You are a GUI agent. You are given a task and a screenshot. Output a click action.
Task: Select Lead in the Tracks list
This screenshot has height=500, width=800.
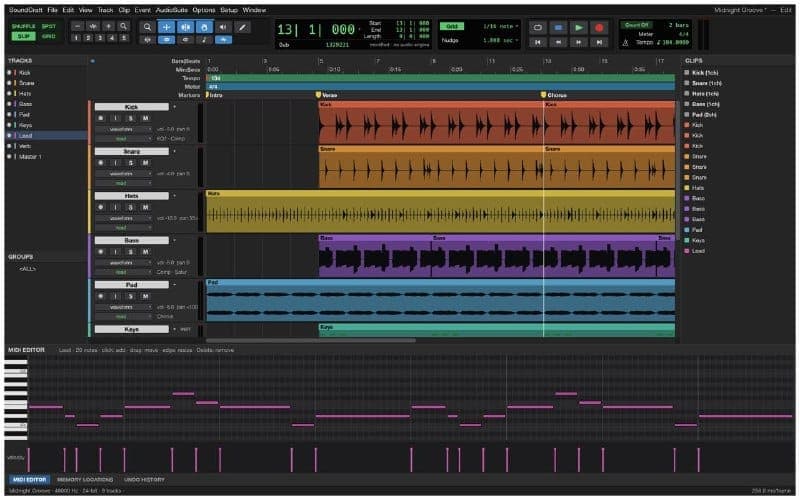[x=46, y=136]
